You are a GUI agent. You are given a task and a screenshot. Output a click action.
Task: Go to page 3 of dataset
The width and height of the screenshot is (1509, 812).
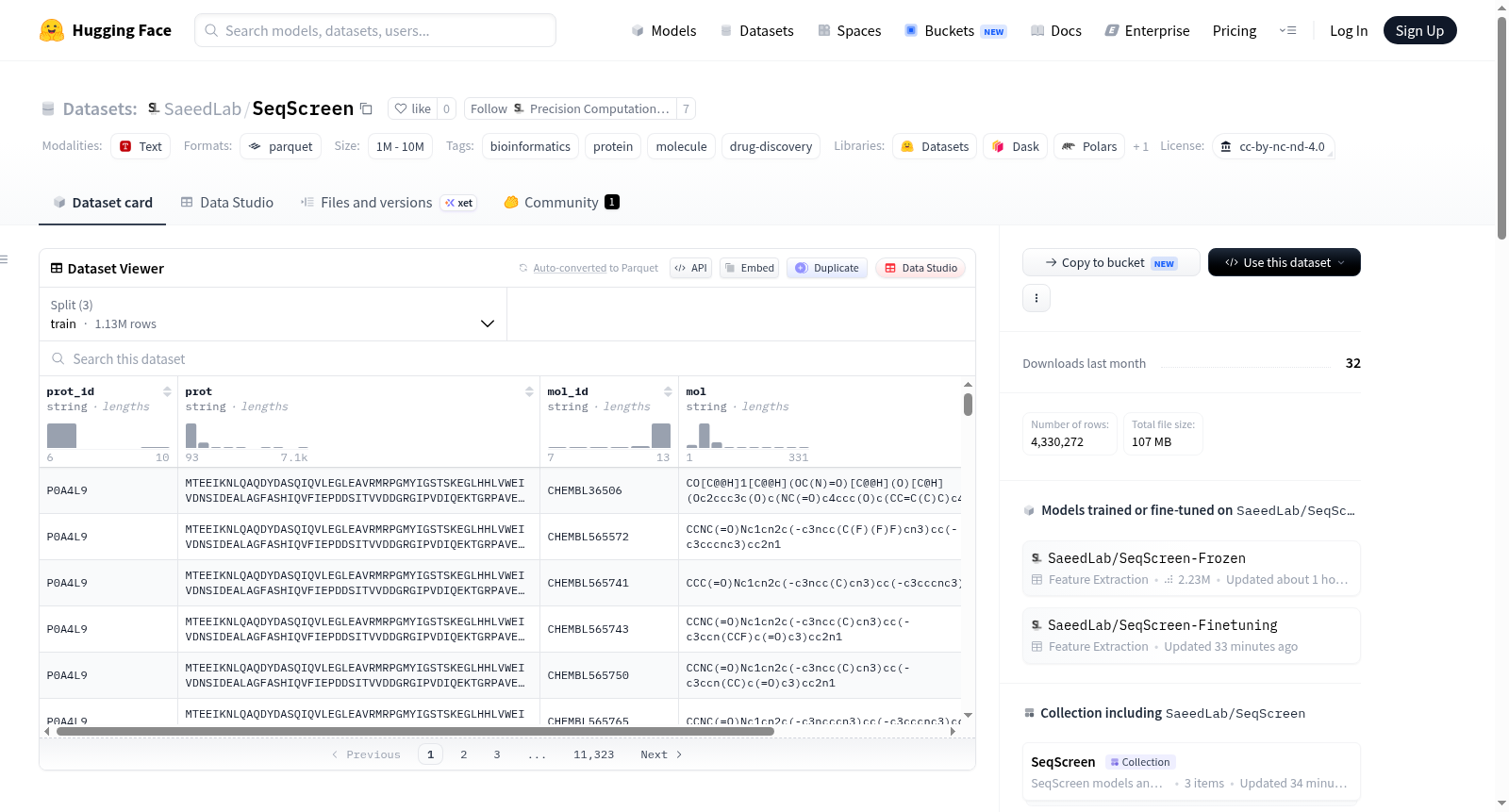pyautogui.click(x=496, y=754)
